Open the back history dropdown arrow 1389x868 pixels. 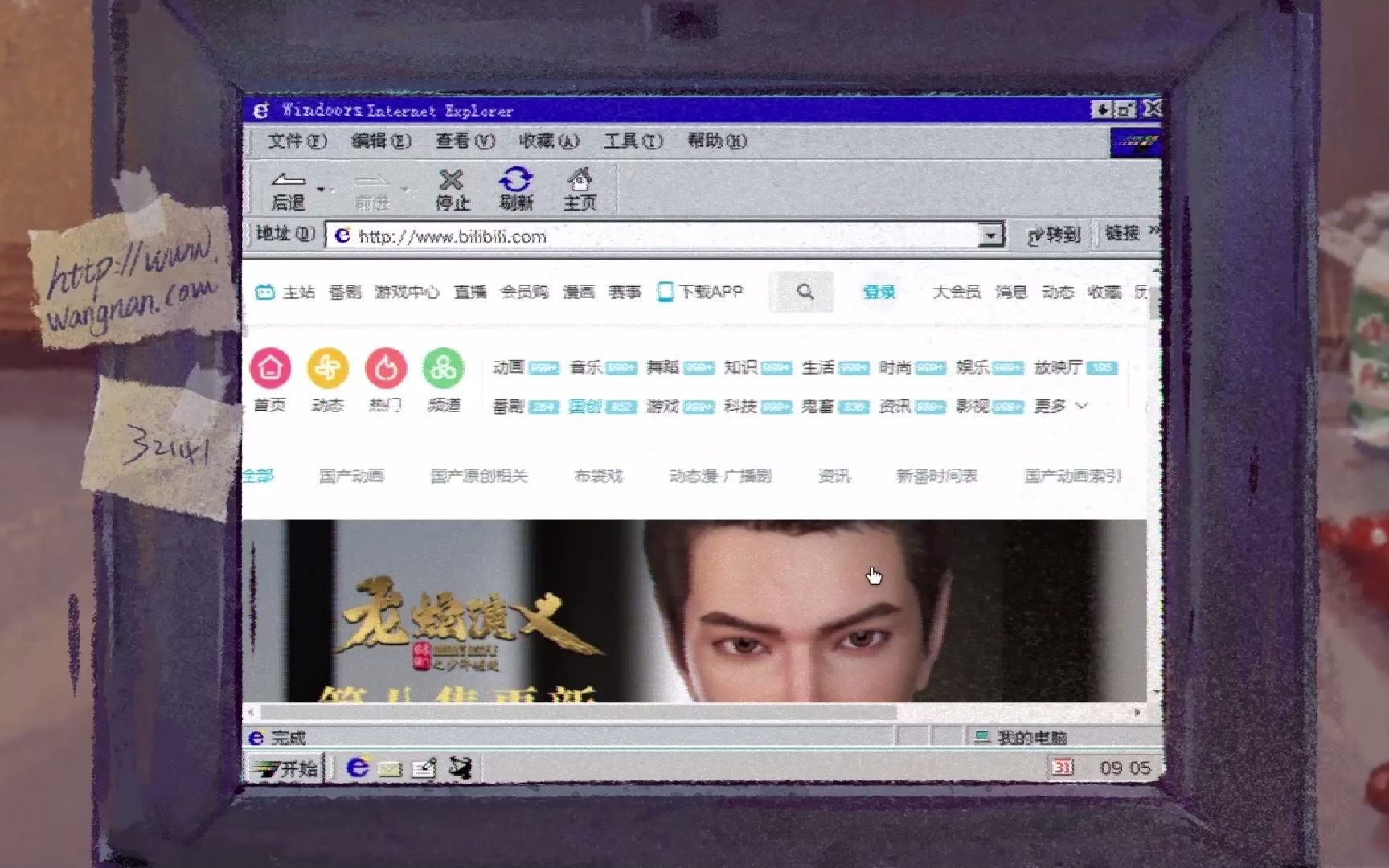click(322, 190)
